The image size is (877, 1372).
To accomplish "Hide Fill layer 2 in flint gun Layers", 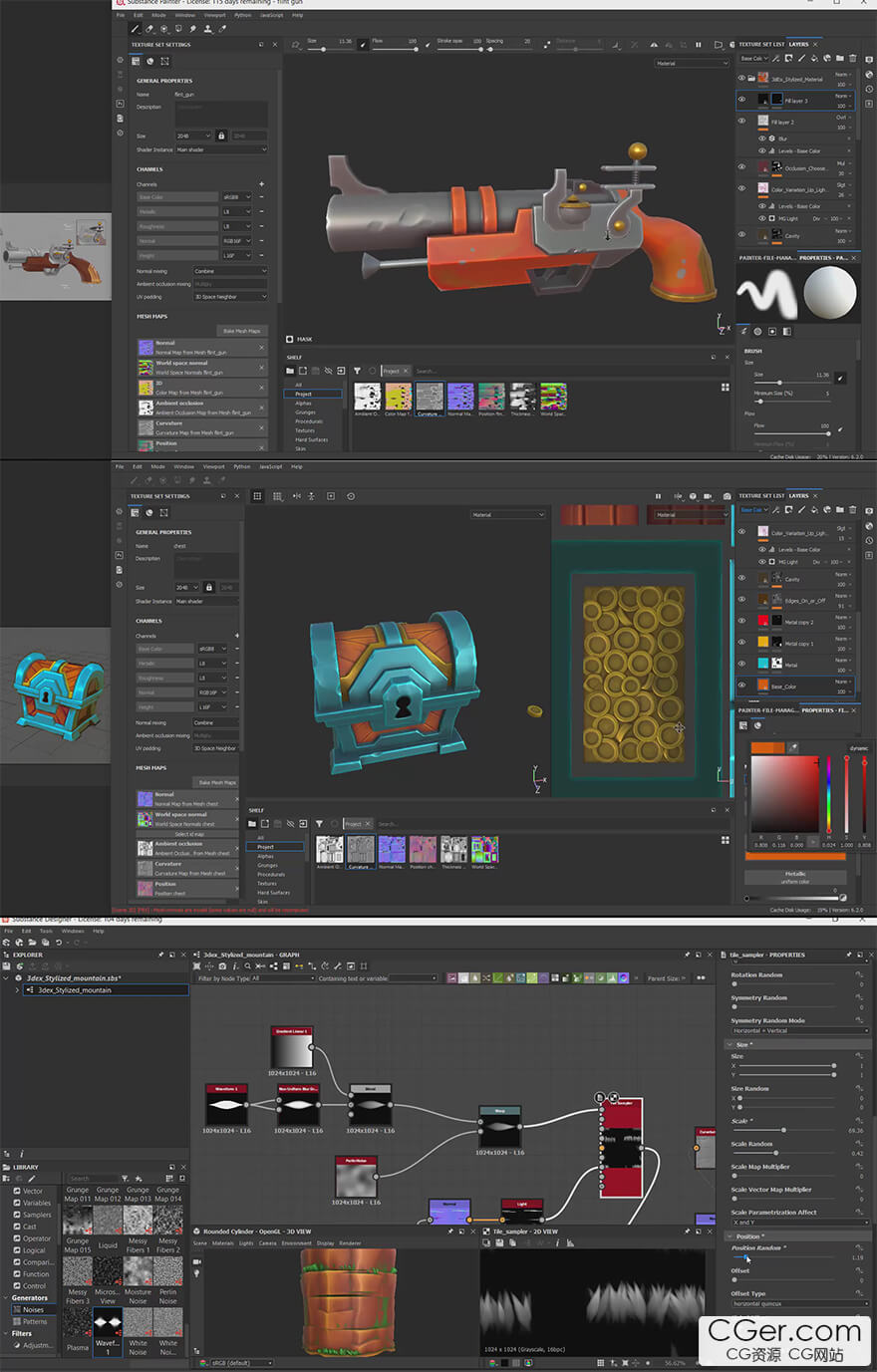I will [741, 122].
